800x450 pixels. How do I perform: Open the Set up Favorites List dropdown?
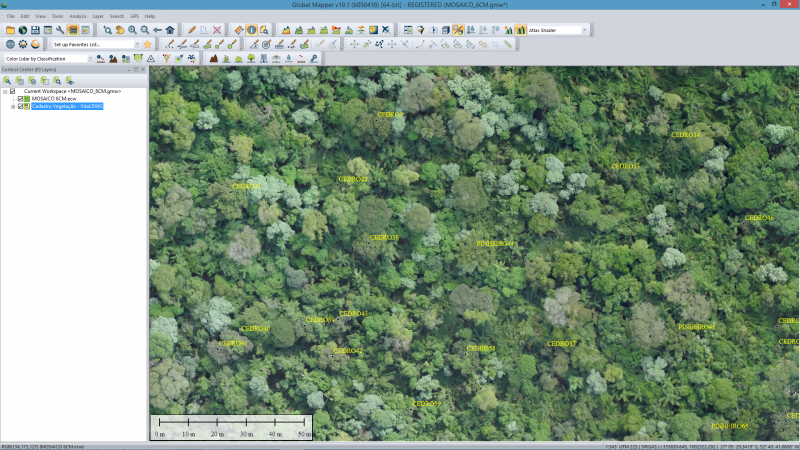click(137, 44)
